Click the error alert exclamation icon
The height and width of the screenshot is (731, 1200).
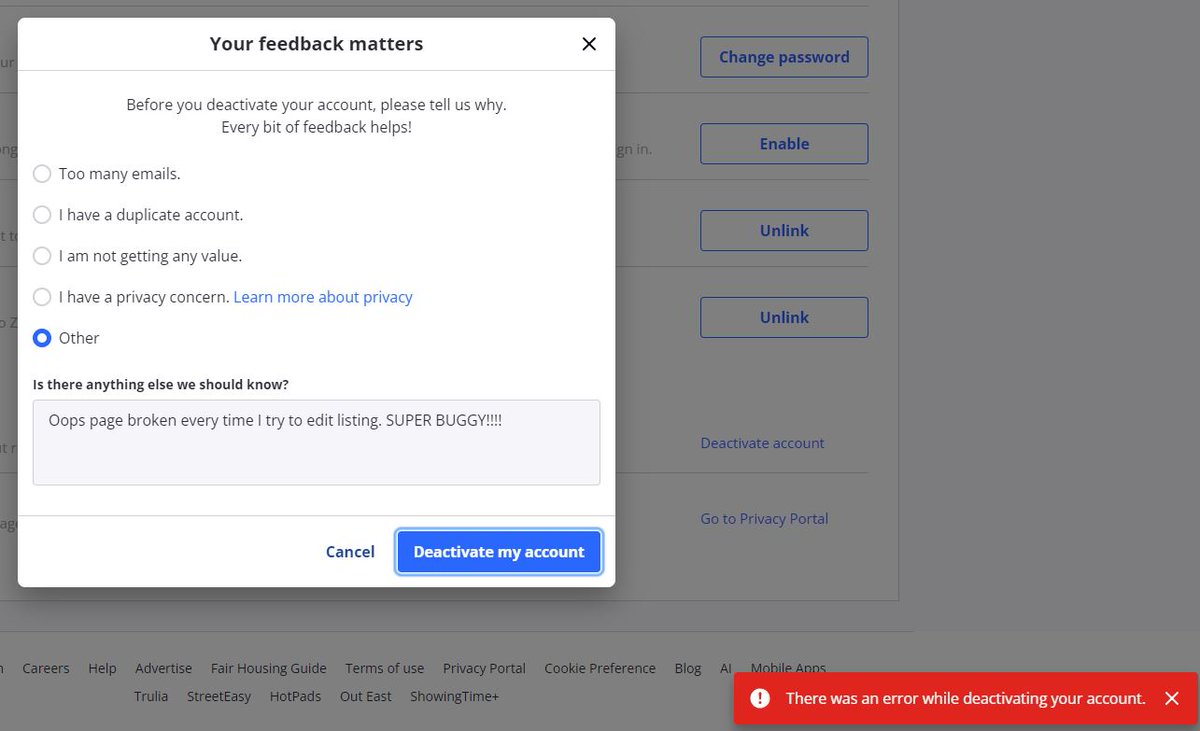760,699
